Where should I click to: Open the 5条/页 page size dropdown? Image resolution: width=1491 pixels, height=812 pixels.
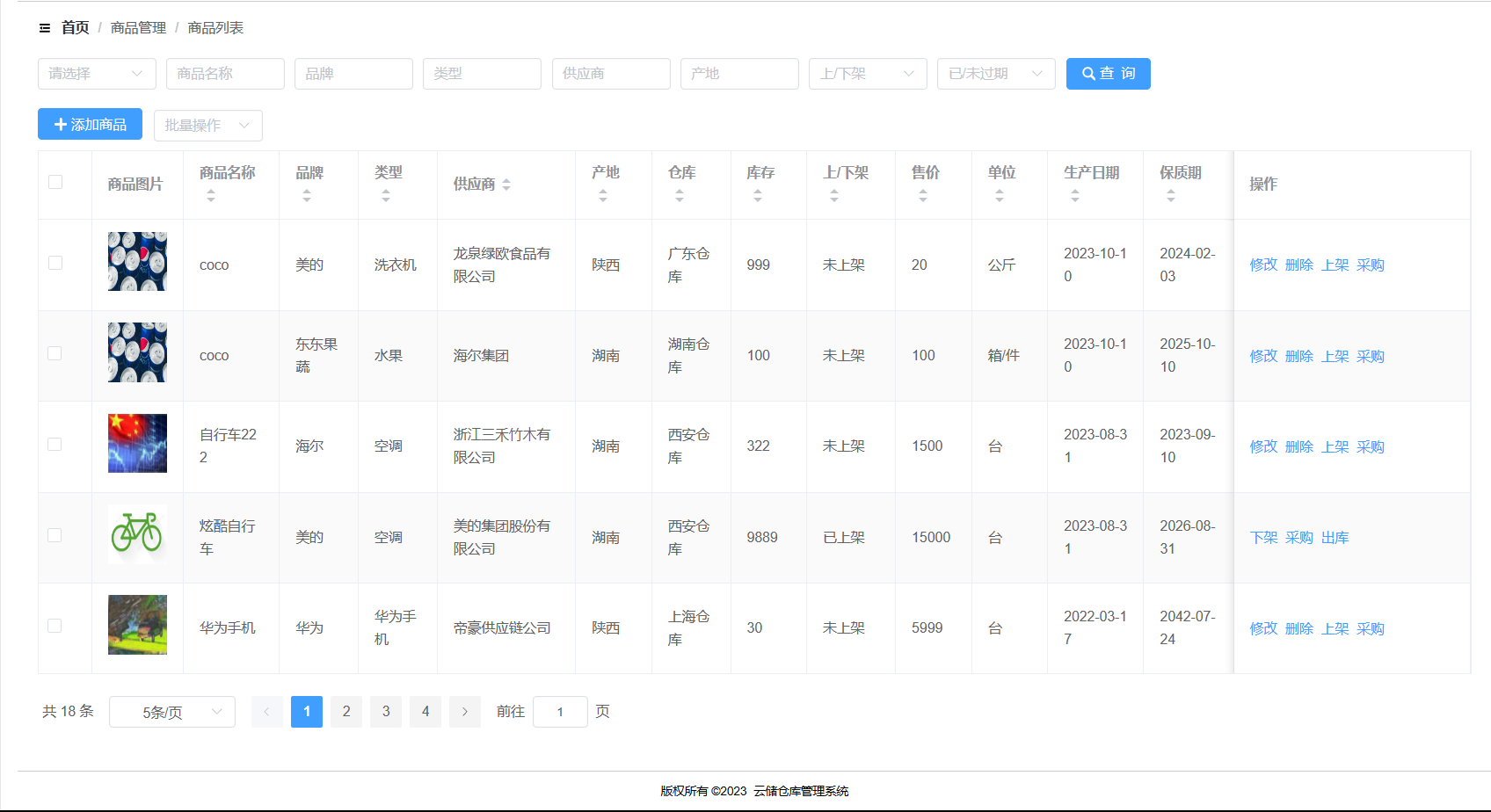(x=172, y=712)
